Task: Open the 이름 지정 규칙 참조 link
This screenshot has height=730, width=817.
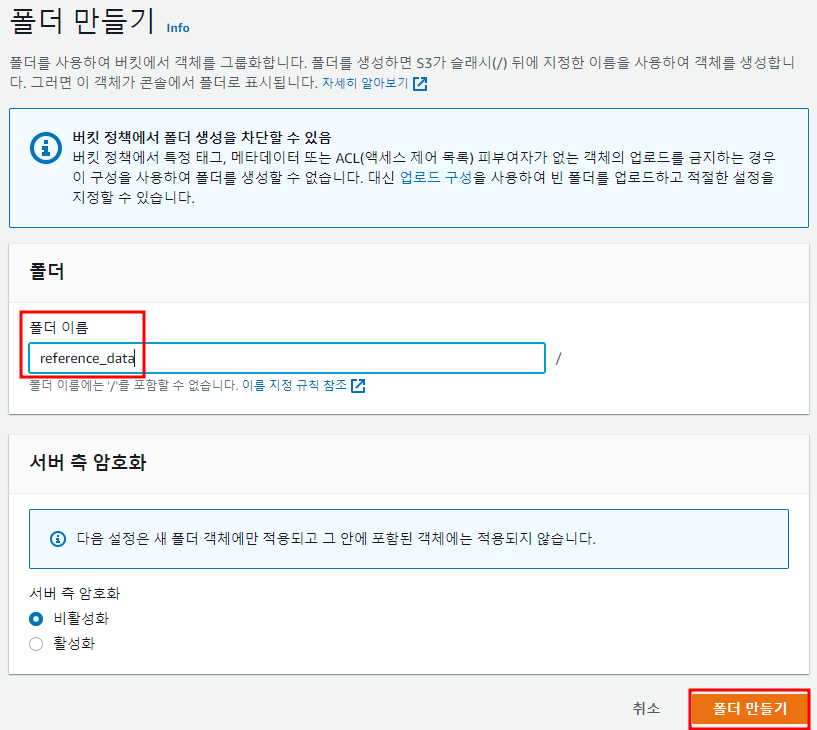Action: (294, 385)
